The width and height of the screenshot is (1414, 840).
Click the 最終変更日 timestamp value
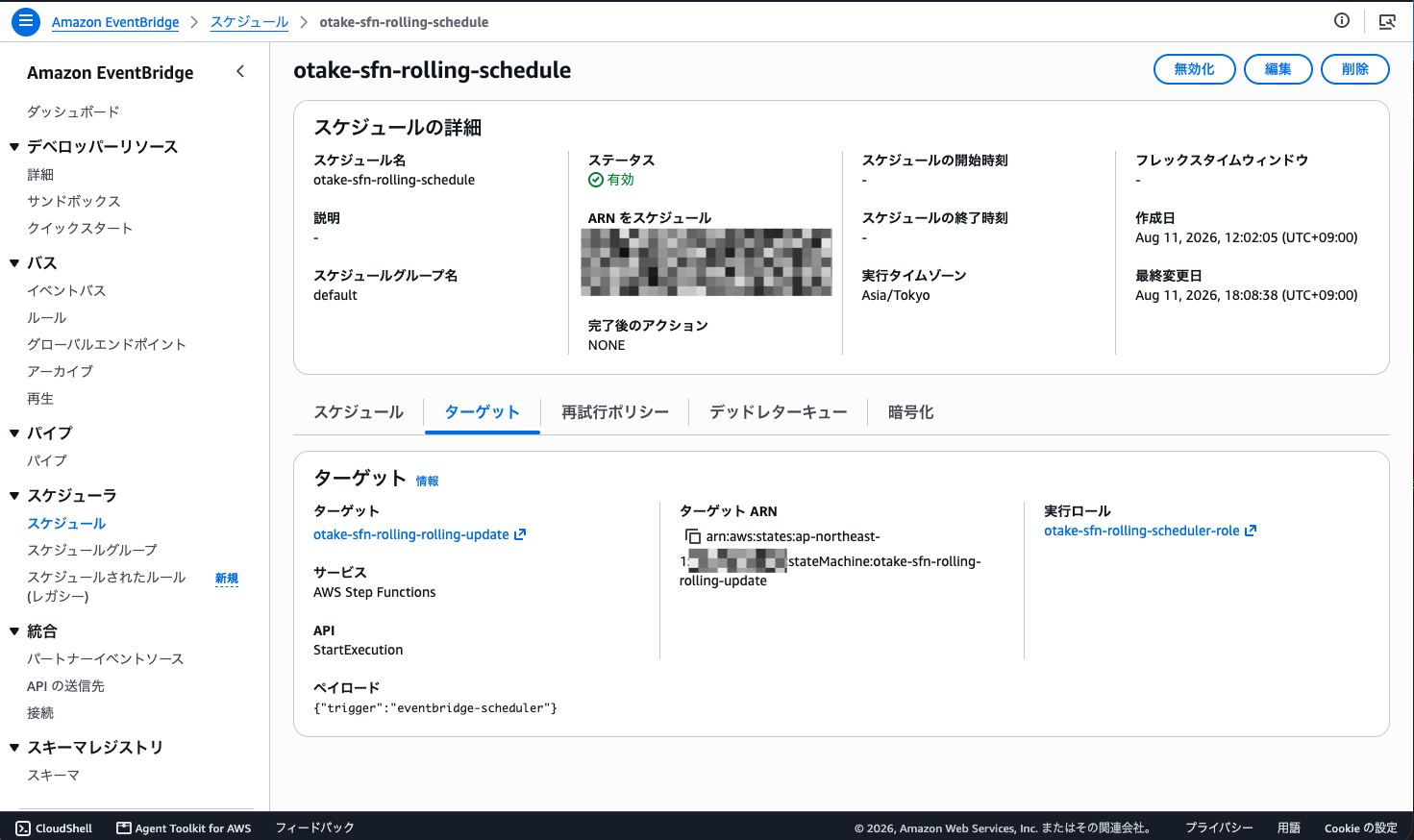pyautogui.click(x=1247, y=295)
